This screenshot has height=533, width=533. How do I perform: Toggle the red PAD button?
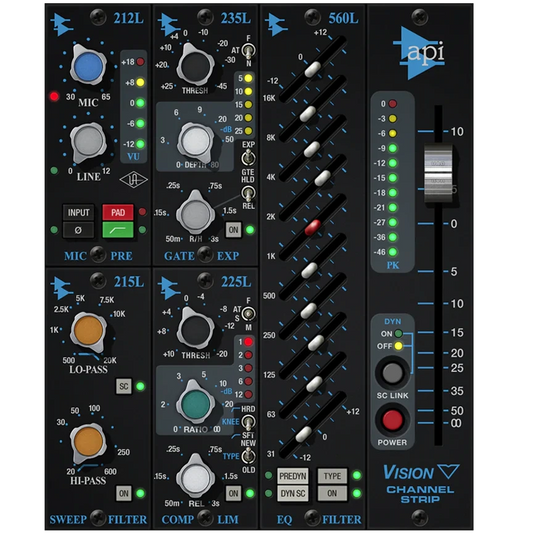(118, 213)
